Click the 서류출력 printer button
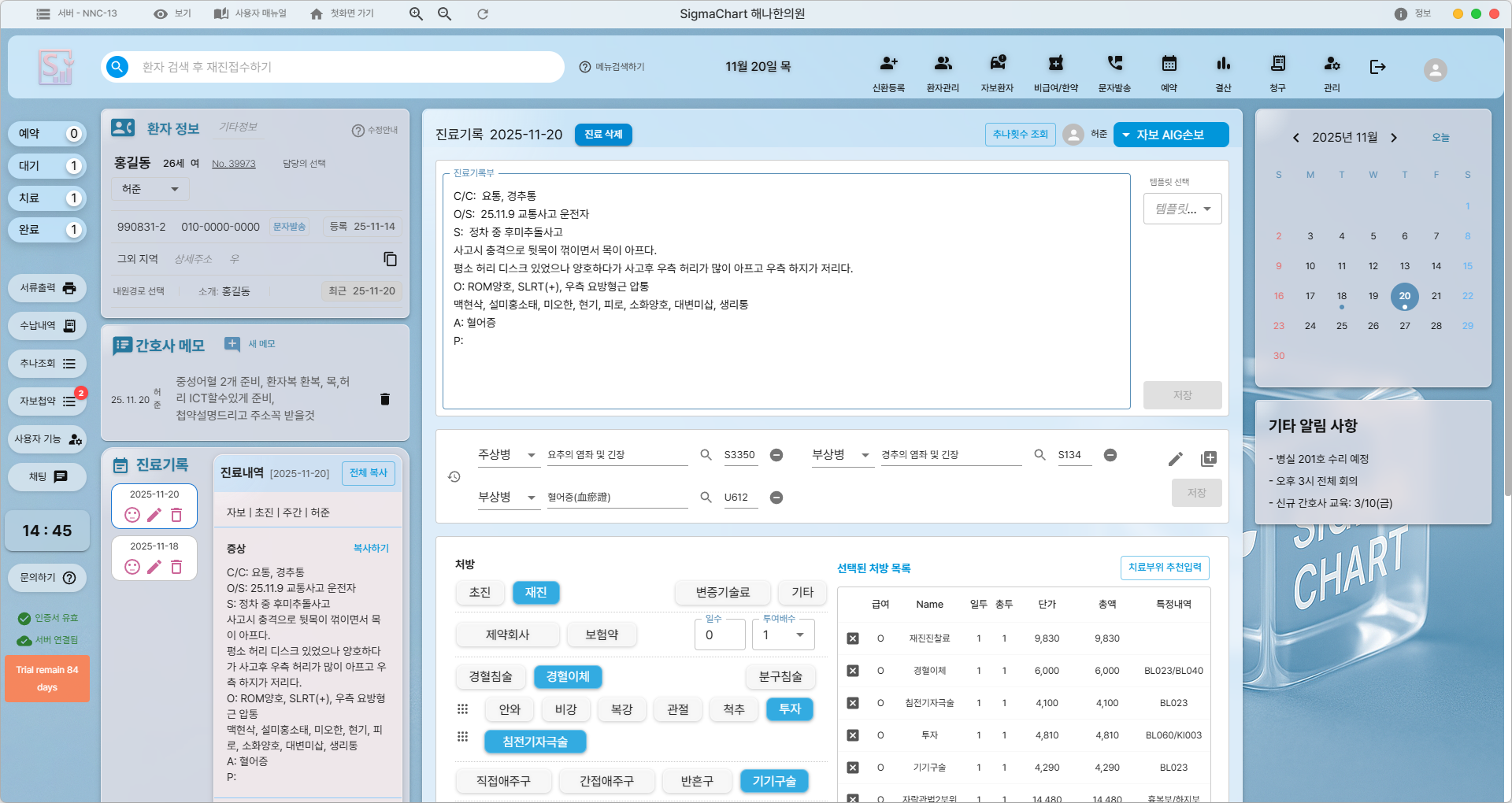Screen dimensions: 1512x803 point(47,288)
